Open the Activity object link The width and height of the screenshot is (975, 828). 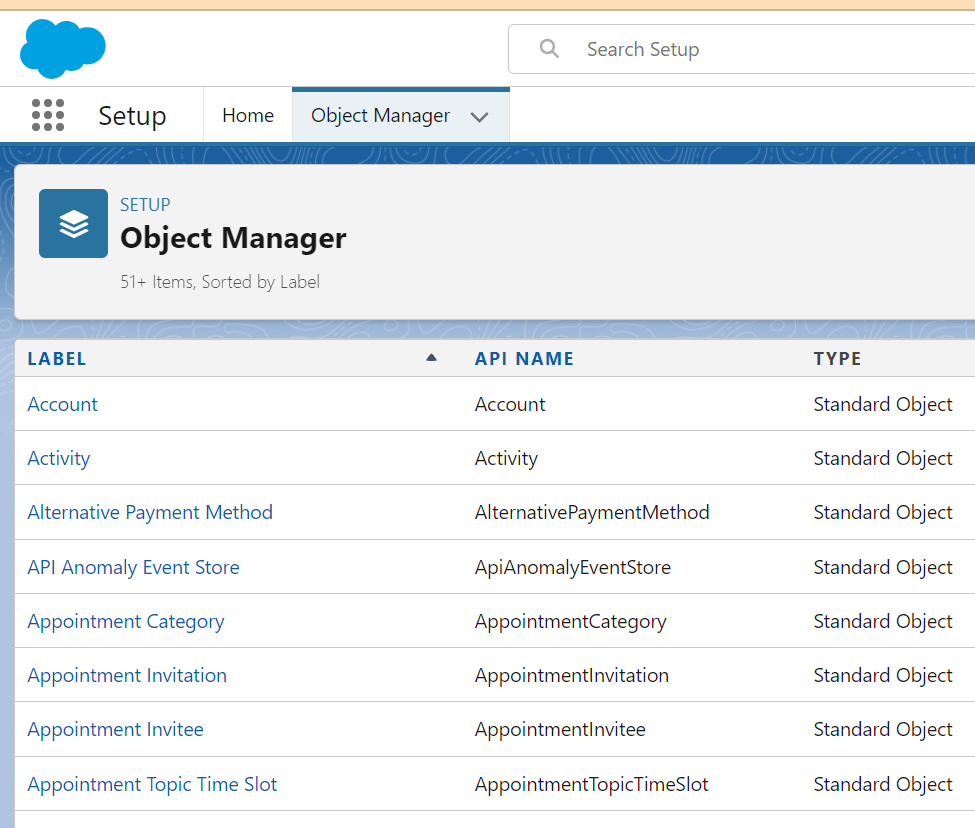[59, 458]
